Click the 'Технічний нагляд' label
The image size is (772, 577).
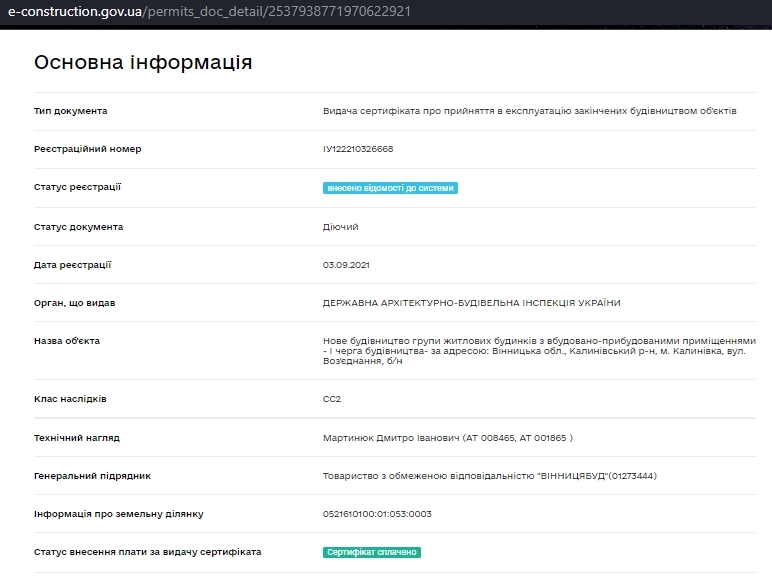[77, 438]
